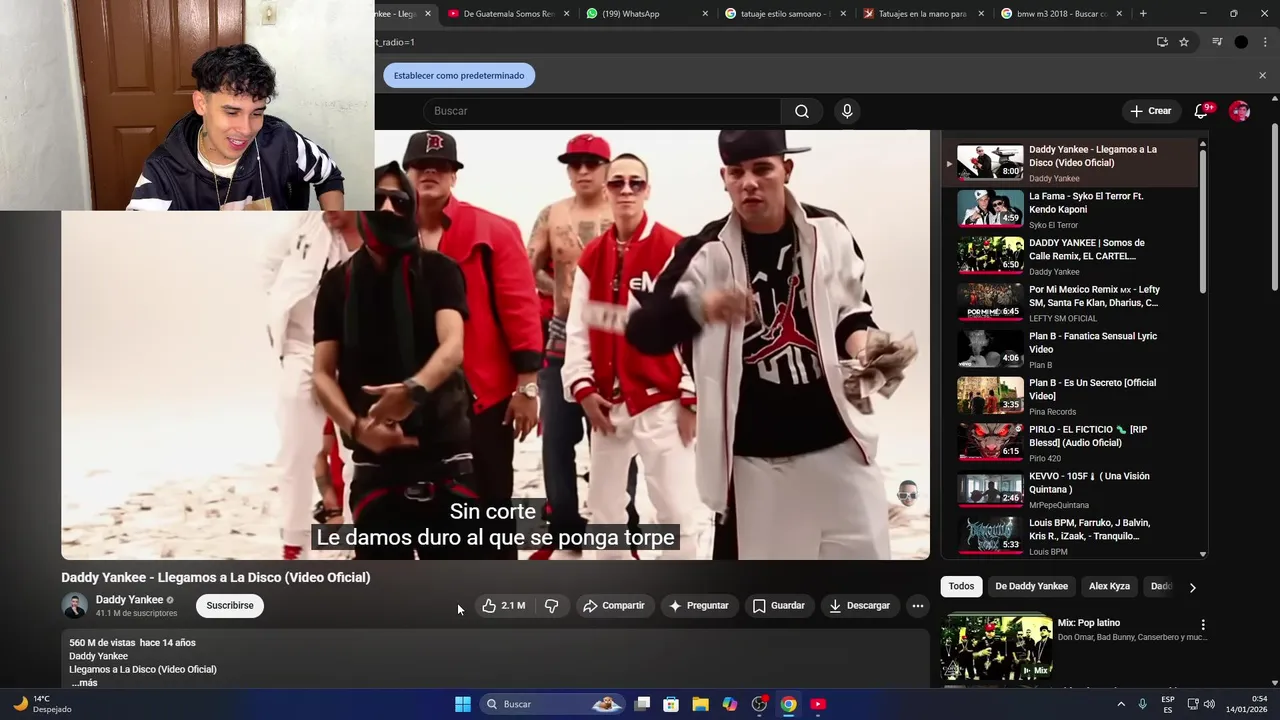Show next category chips with arrow

click(1192, 587)
